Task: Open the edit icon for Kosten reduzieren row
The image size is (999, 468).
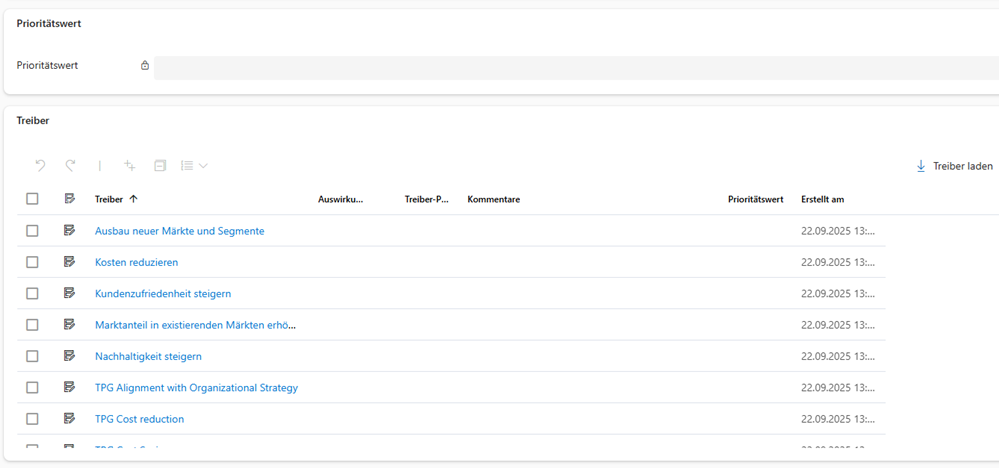Action: coord(69,262)
